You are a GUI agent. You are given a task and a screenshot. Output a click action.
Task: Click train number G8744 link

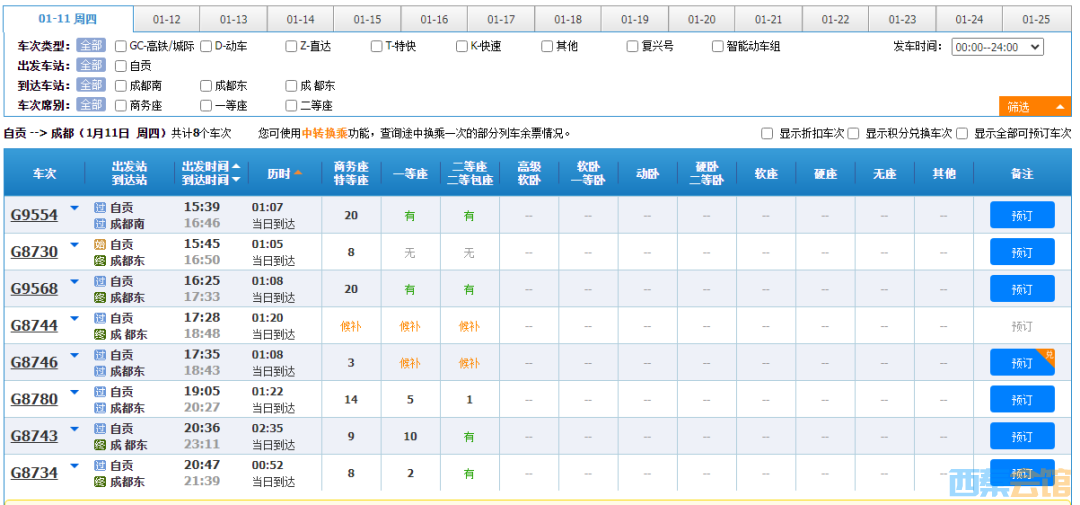[x=34, y=326]
